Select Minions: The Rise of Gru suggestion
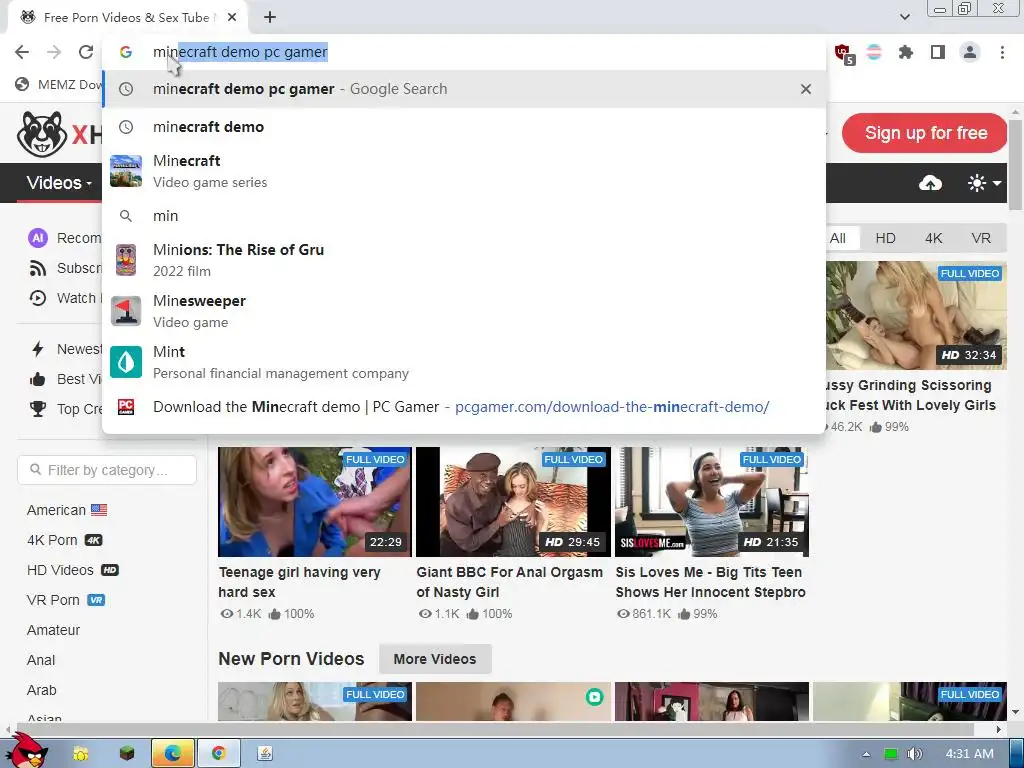 (x=464, y=260)
